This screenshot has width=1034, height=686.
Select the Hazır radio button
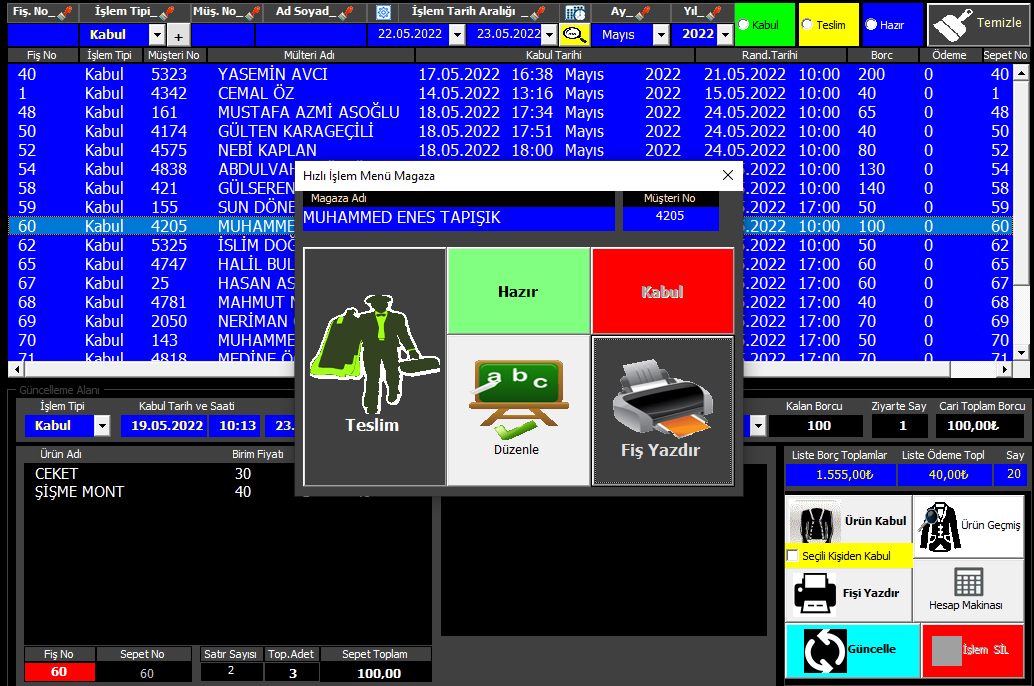click(x=871, y=25)
